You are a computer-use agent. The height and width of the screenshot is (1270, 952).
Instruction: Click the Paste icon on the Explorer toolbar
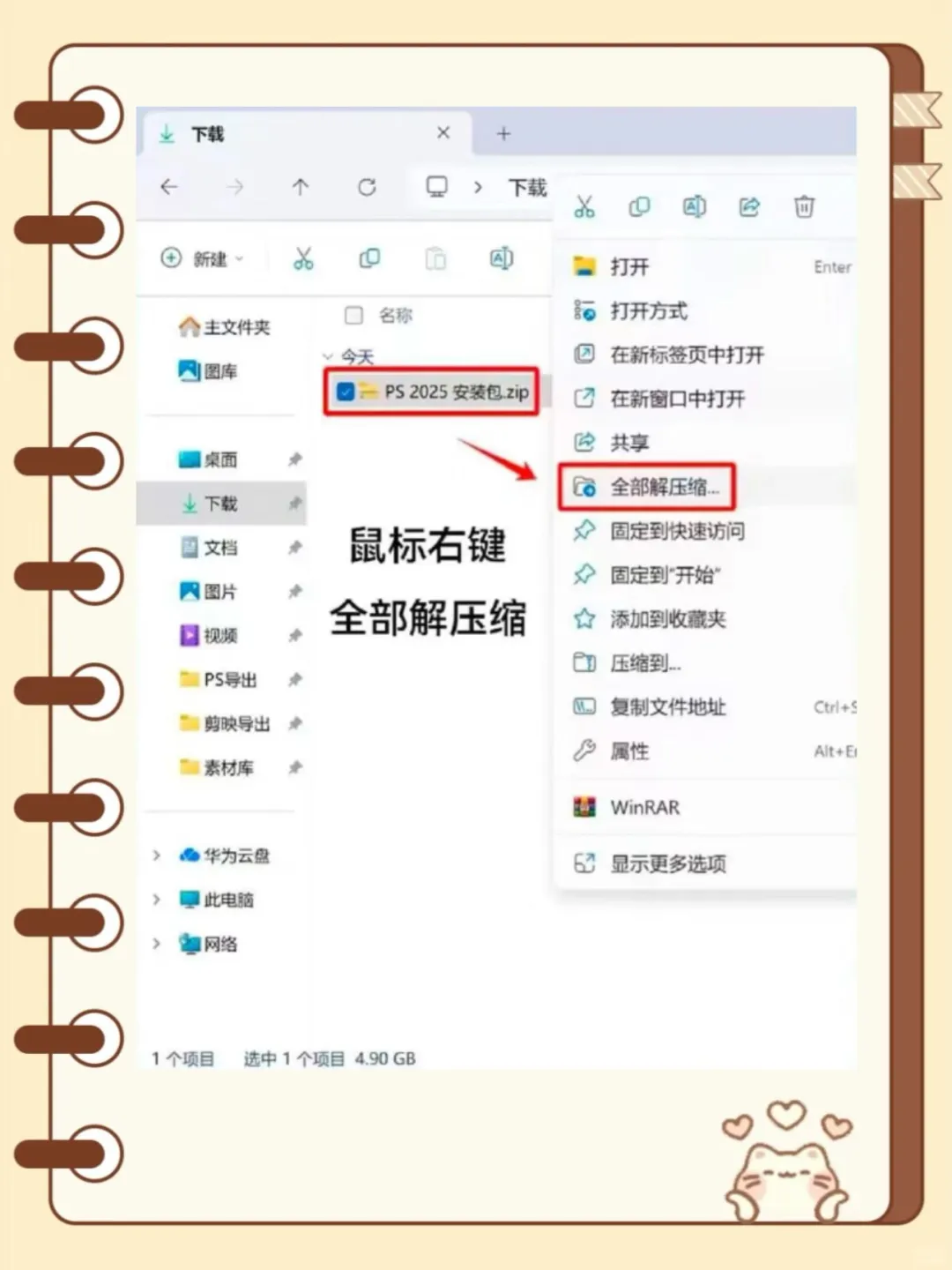(x=435, y=258)
